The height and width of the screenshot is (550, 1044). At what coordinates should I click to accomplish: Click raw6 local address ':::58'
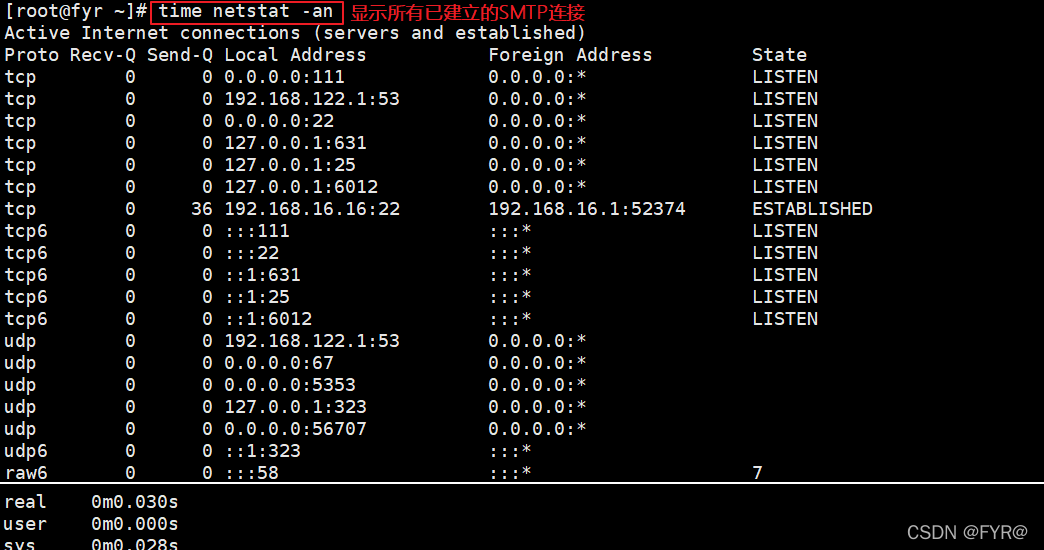pos(252,473)
